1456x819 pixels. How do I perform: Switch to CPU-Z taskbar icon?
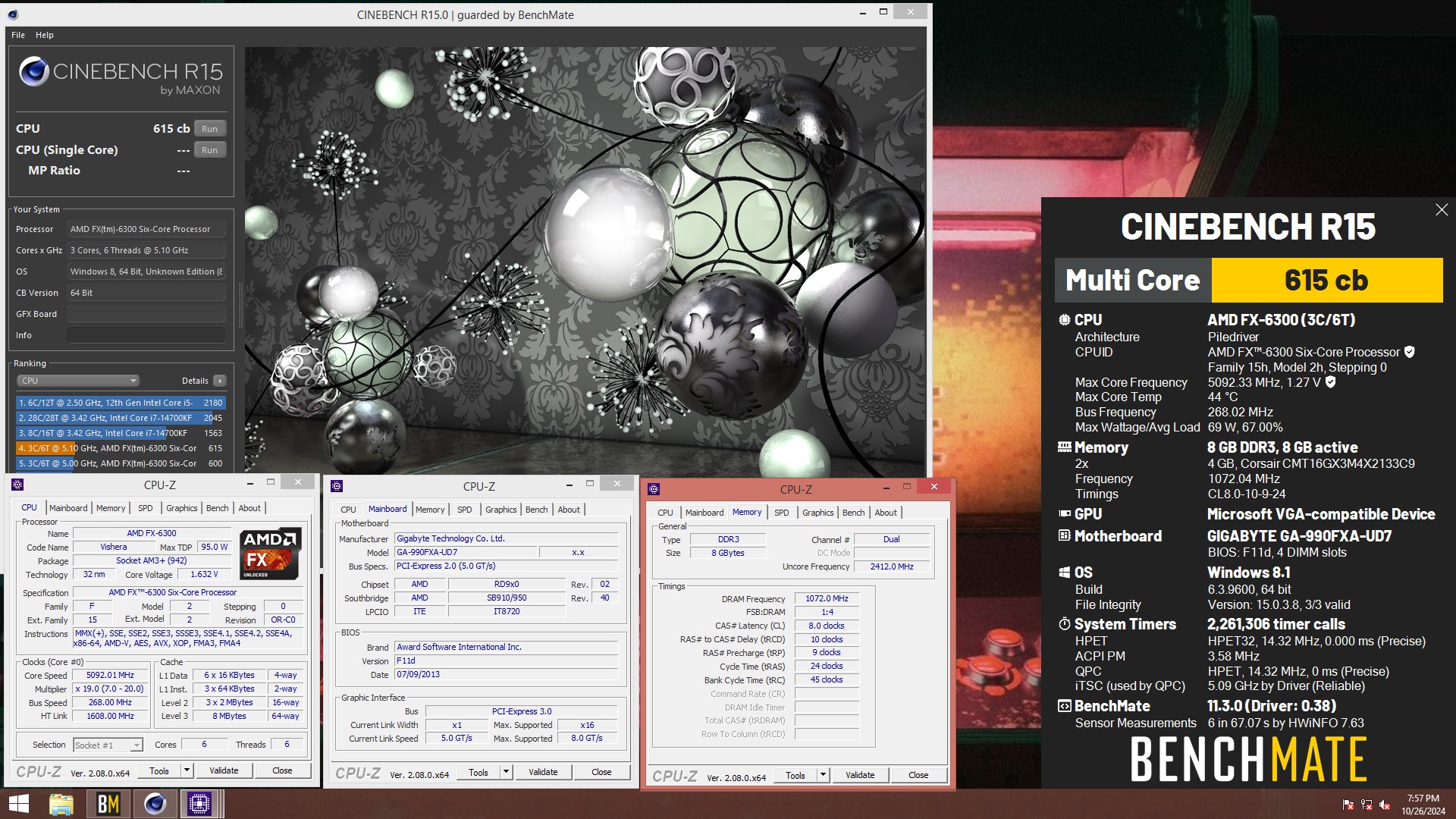click(x=199, y=804)
